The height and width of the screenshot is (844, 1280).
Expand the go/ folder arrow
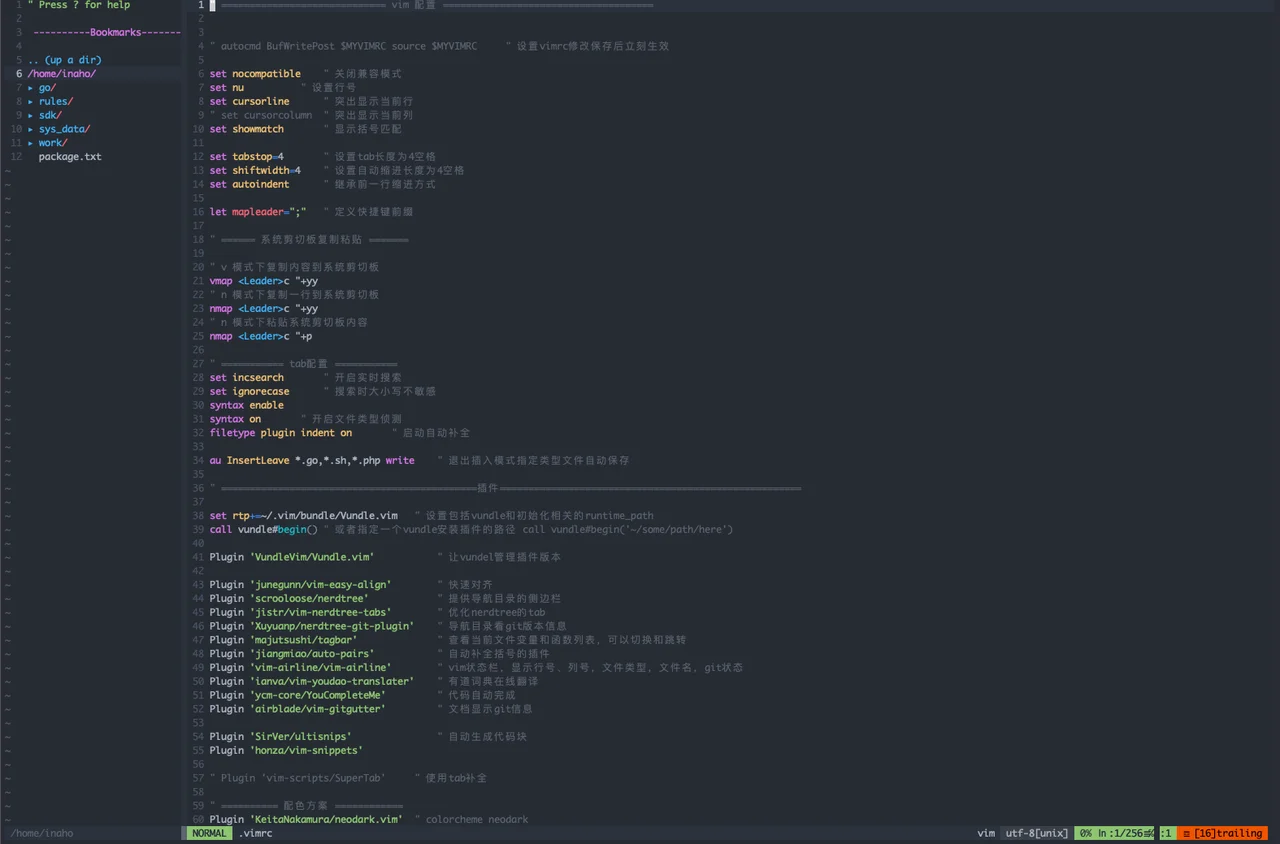tap(31, 88)
